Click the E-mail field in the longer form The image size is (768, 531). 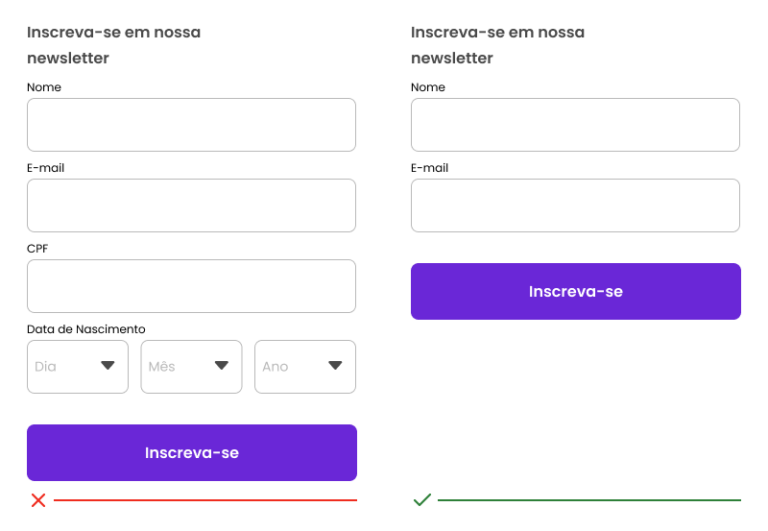pos(191,206)
